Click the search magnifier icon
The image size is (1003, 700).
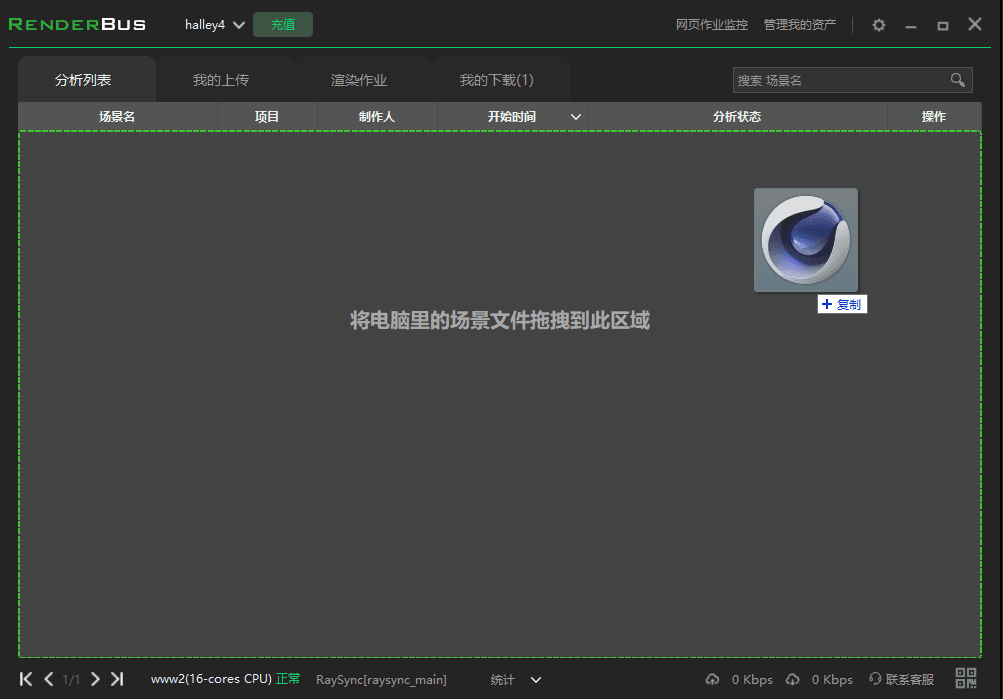coord(958,80)
